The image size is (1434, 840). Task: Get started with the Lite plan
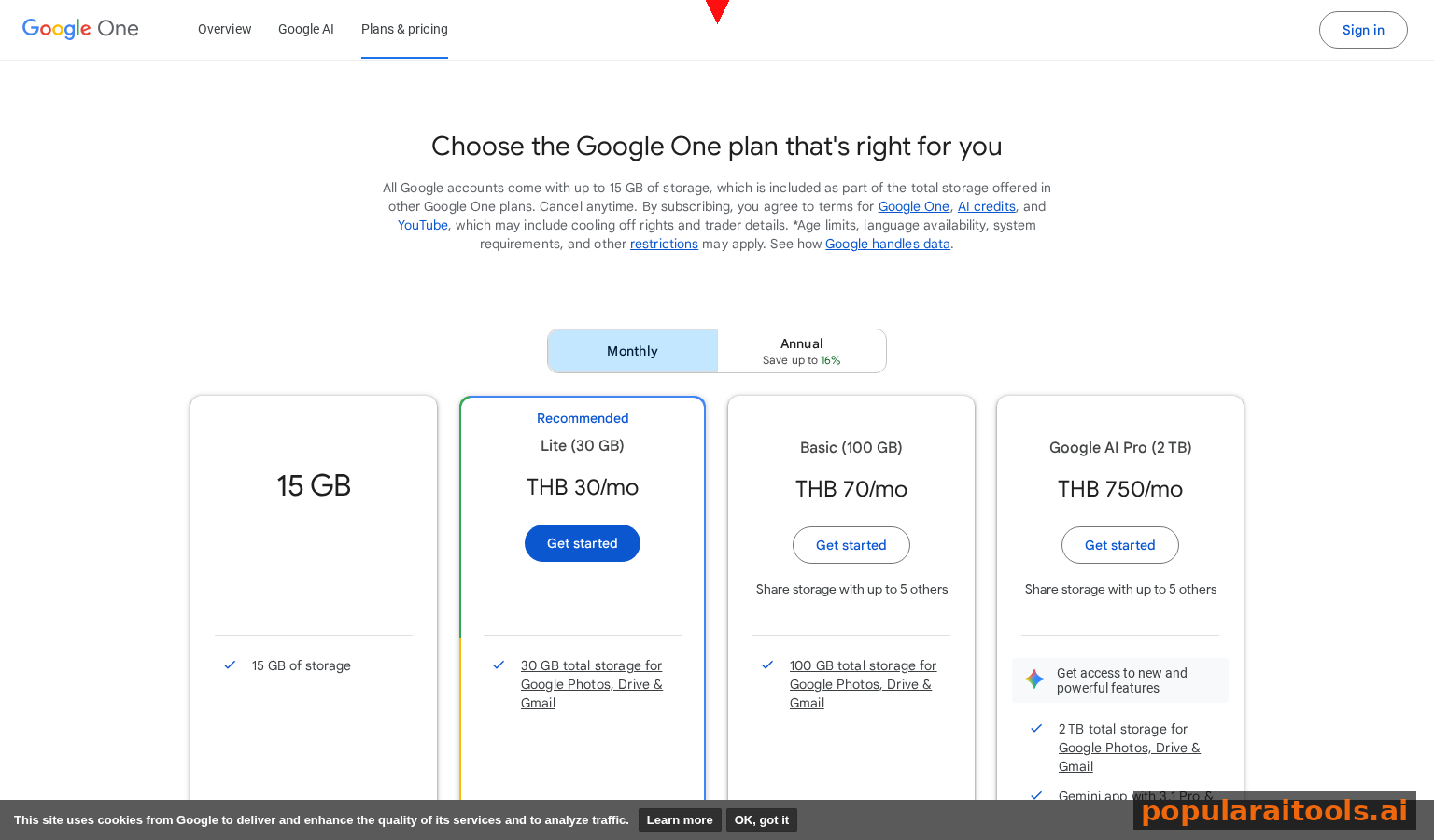tap(583, 542)
